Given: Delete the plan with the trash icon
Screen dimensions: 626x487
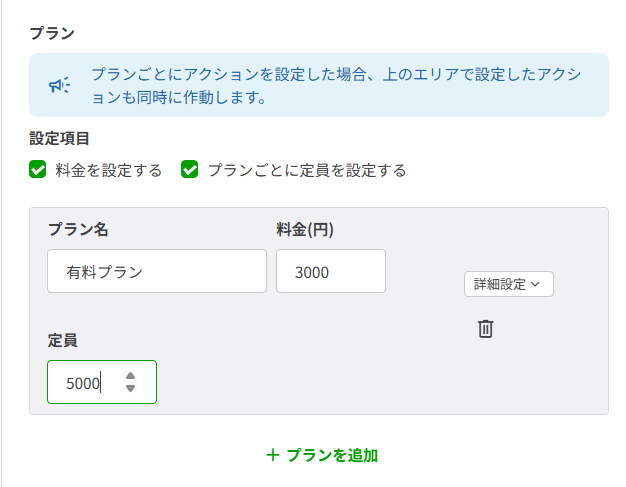Looking at the screenshot, I should coord(485,328).
